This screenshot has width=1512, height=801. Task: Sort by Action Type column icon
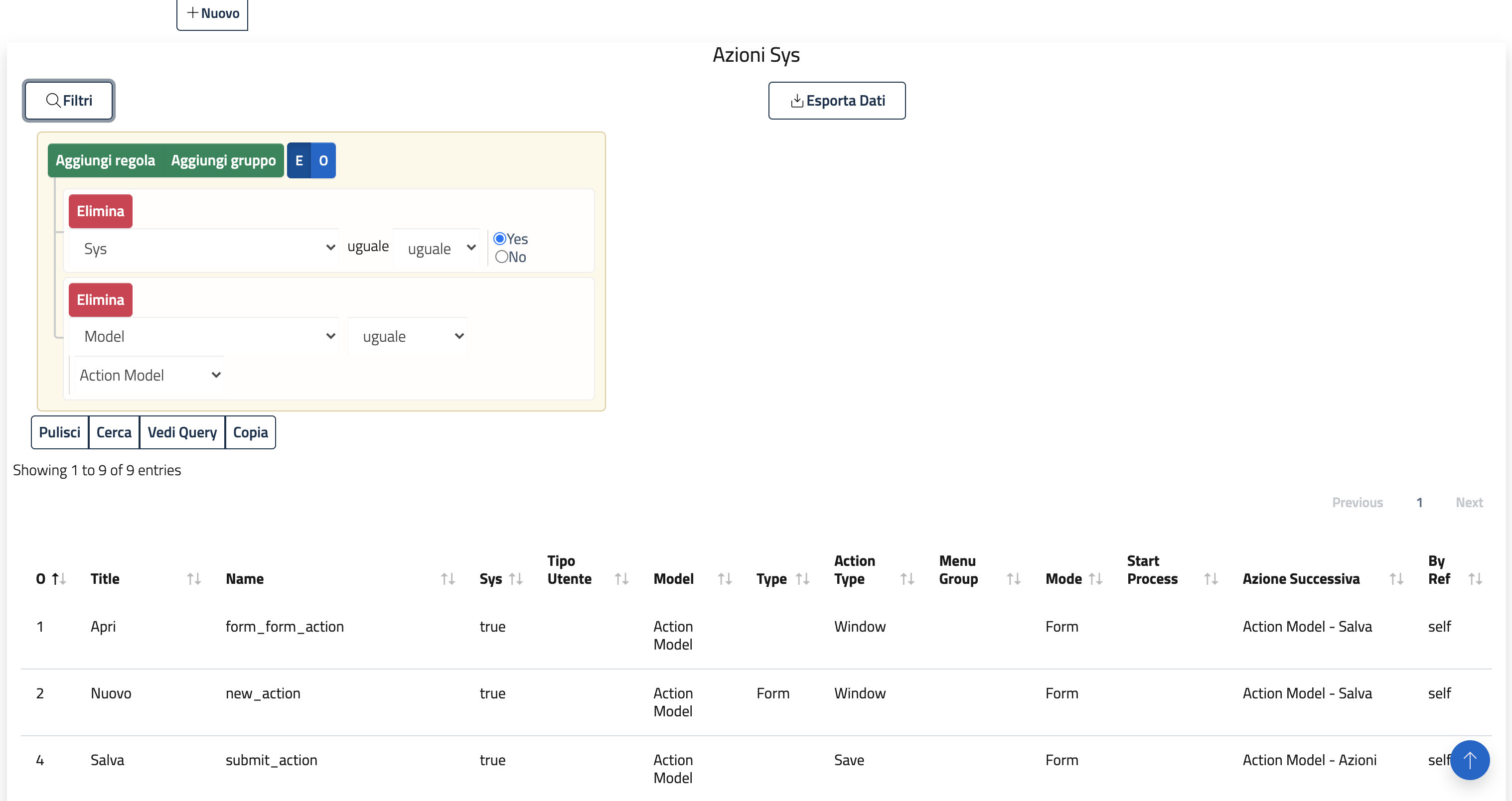[x=907, y=579]
